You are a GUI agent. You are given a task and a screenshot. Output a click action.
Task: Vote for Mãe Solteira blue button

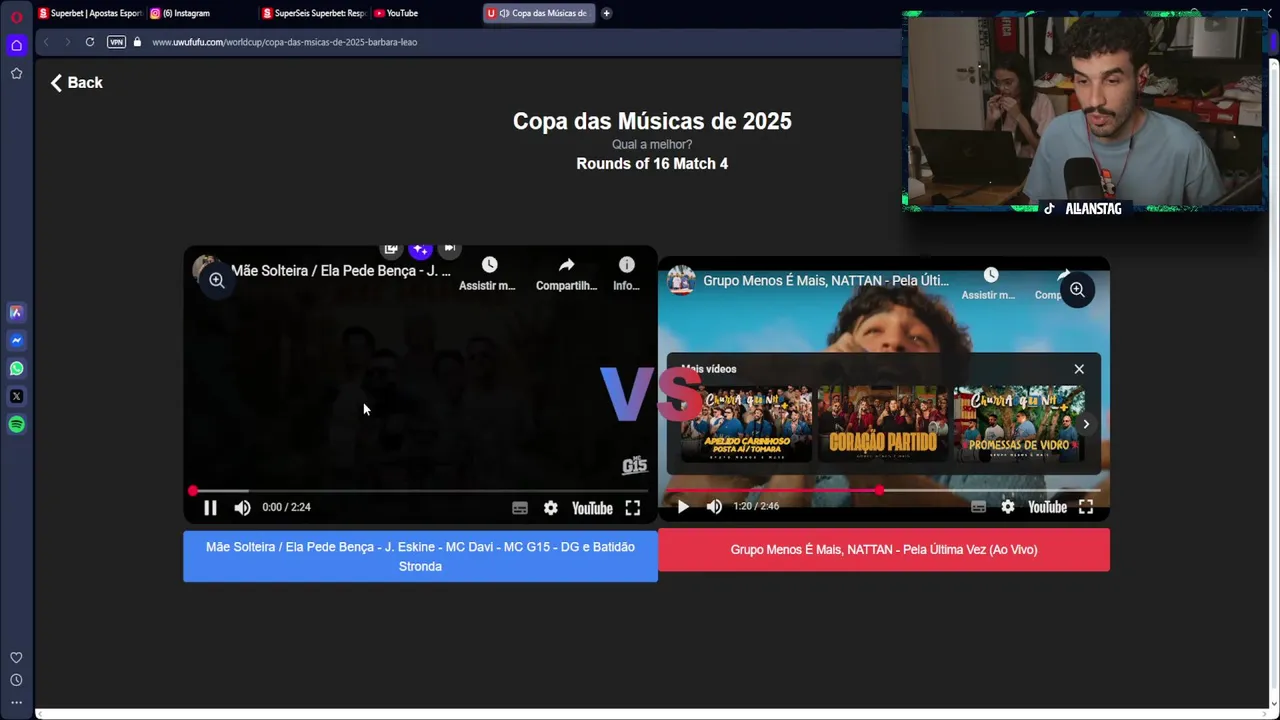click(420, 556)
